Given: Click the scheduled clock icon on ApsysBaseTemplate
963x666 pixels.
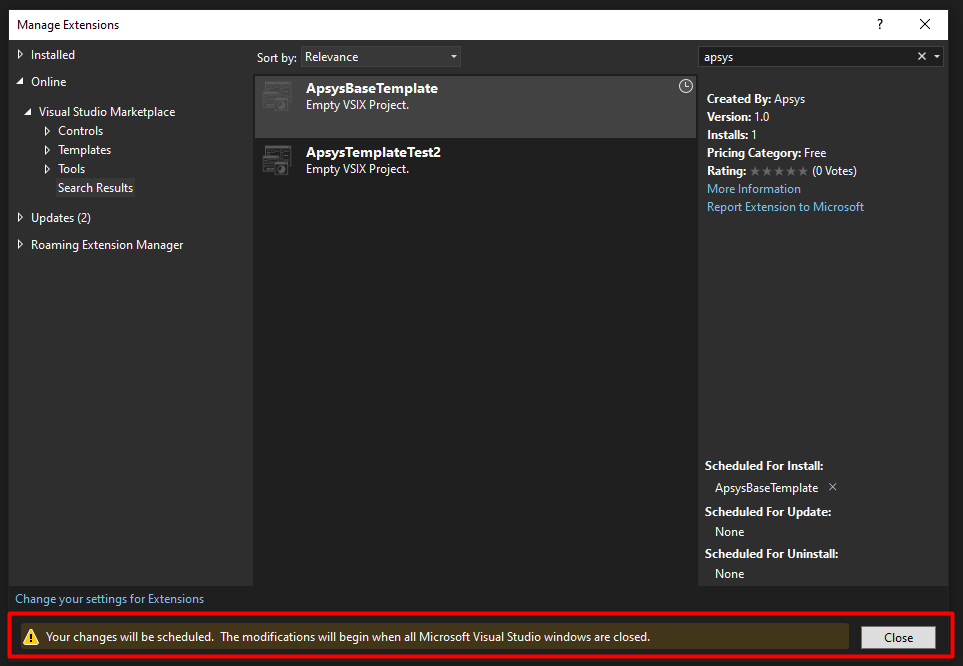Looking at the screenshot, I should [685, 87].
